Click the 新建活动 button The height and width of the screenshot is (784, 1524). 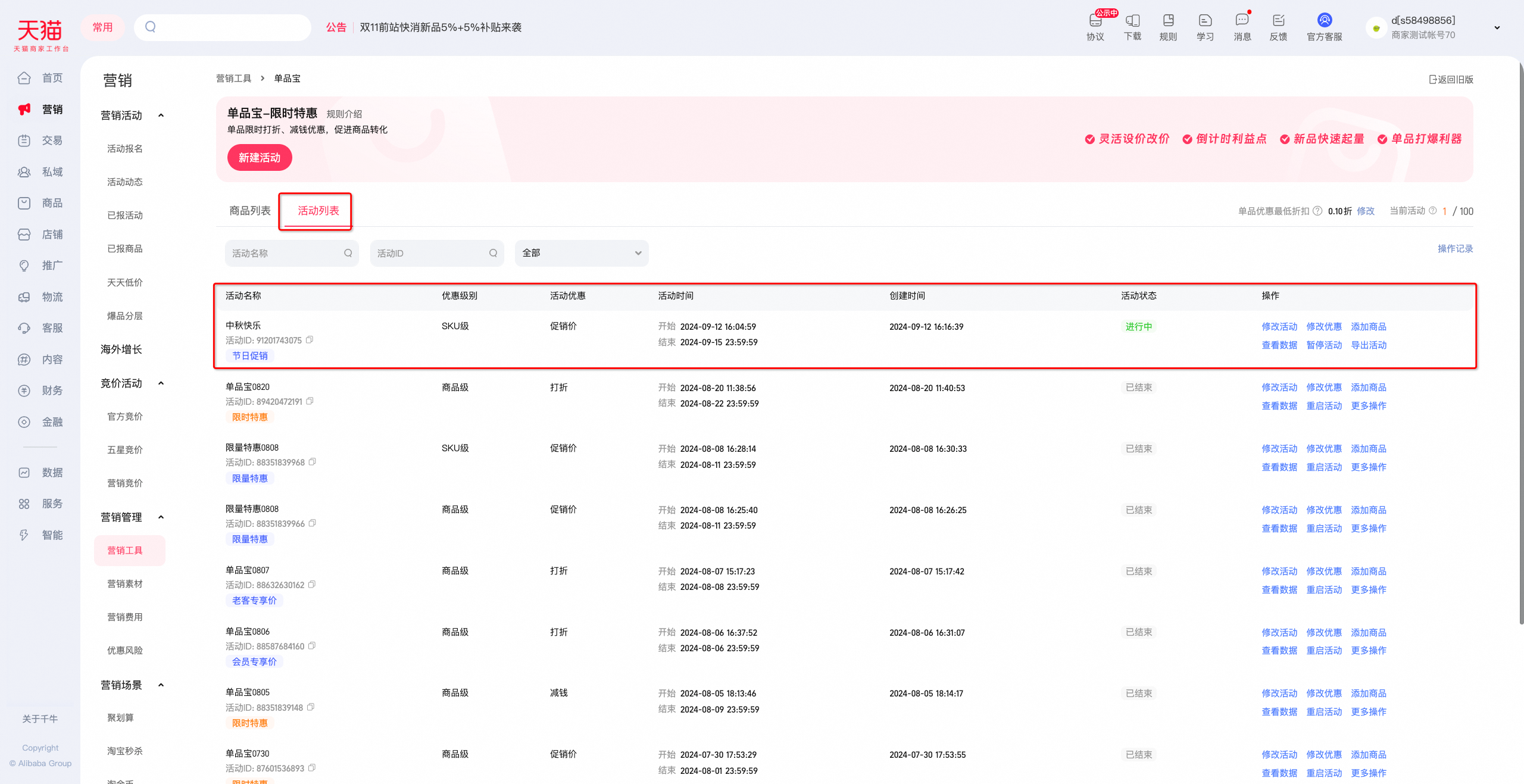(260, 158)
